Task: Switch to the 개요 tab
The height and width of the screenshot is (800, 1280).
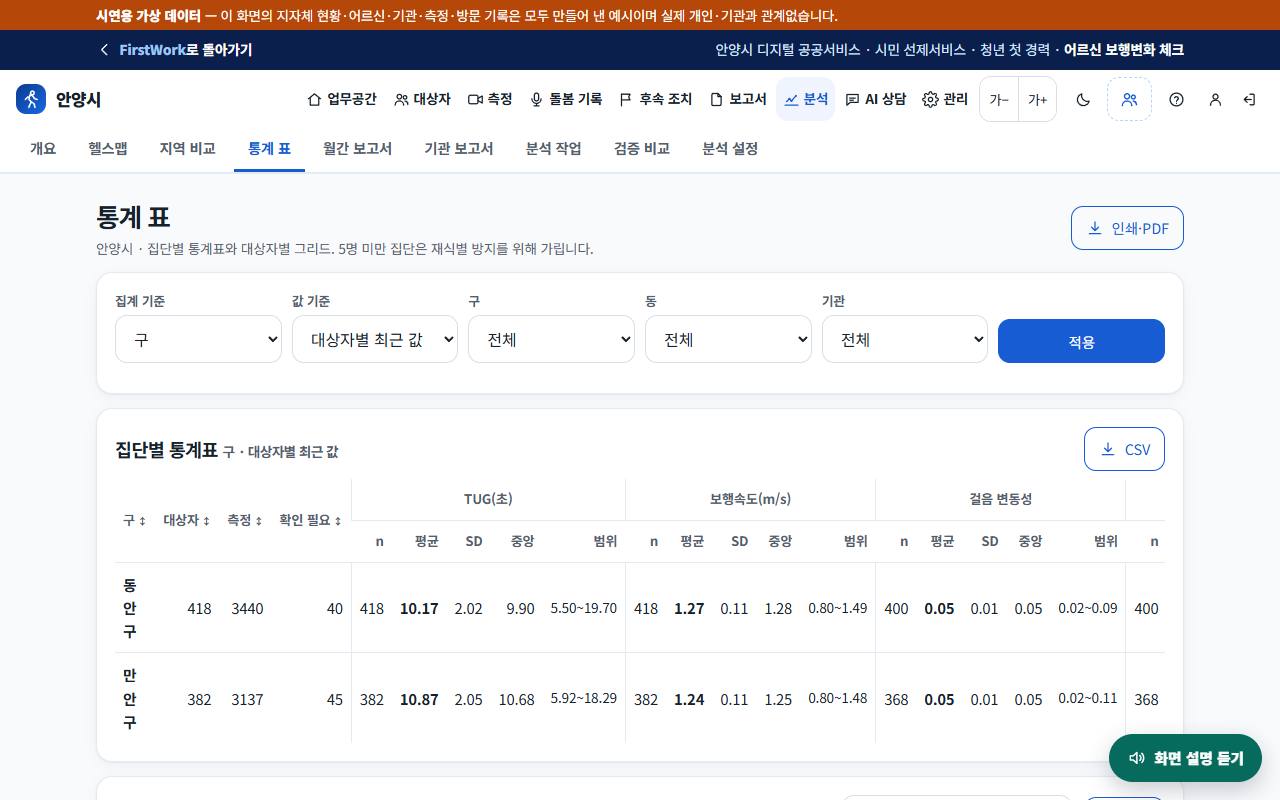Action: 43,148
